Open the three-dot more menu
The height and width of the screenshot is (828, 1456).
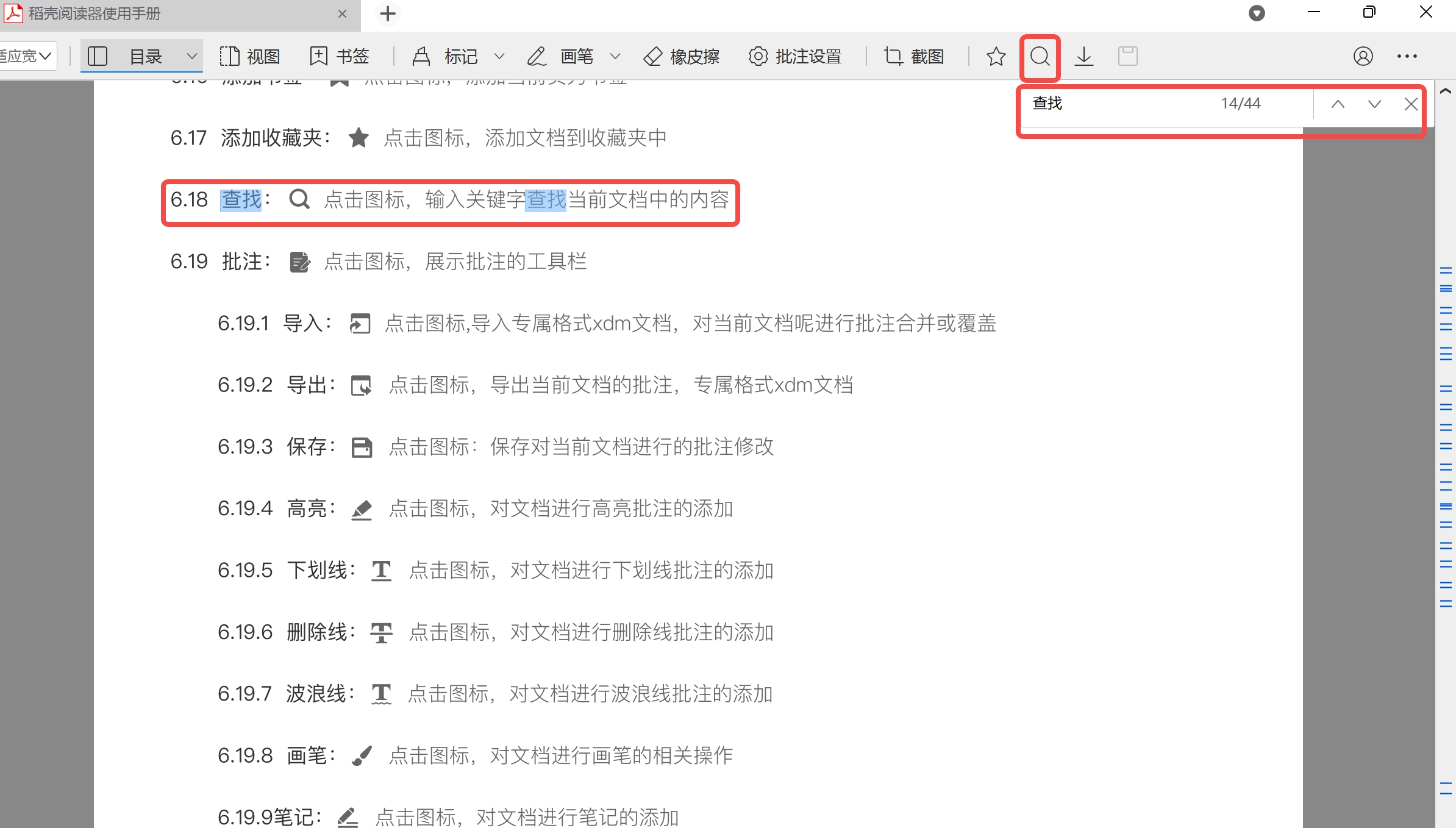click(1407, 57)
